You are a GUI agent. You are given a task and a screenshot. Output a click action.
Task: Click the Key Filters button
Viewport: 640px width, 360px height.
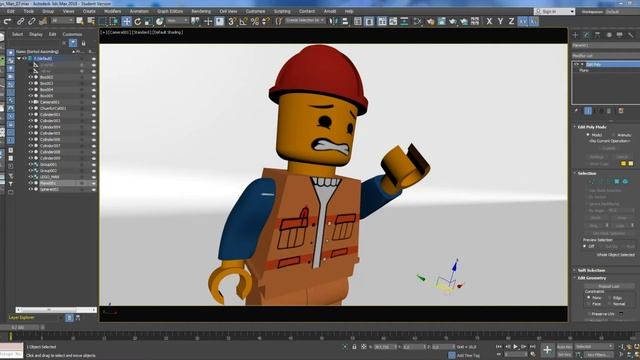pyautogui.click(x=599, y=355)
